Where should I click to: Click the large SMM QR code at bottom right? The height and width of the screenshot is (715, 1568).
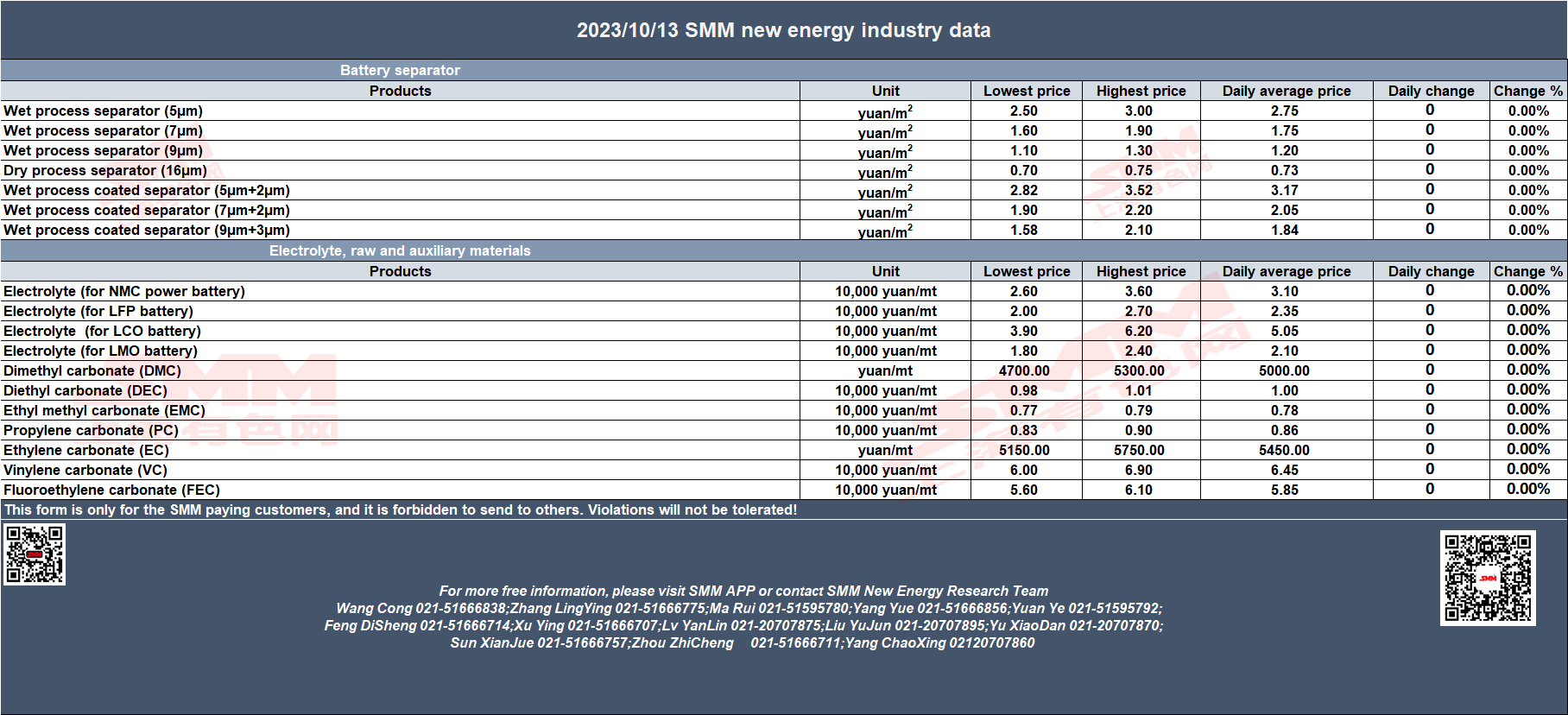(x=1488, y=578)
